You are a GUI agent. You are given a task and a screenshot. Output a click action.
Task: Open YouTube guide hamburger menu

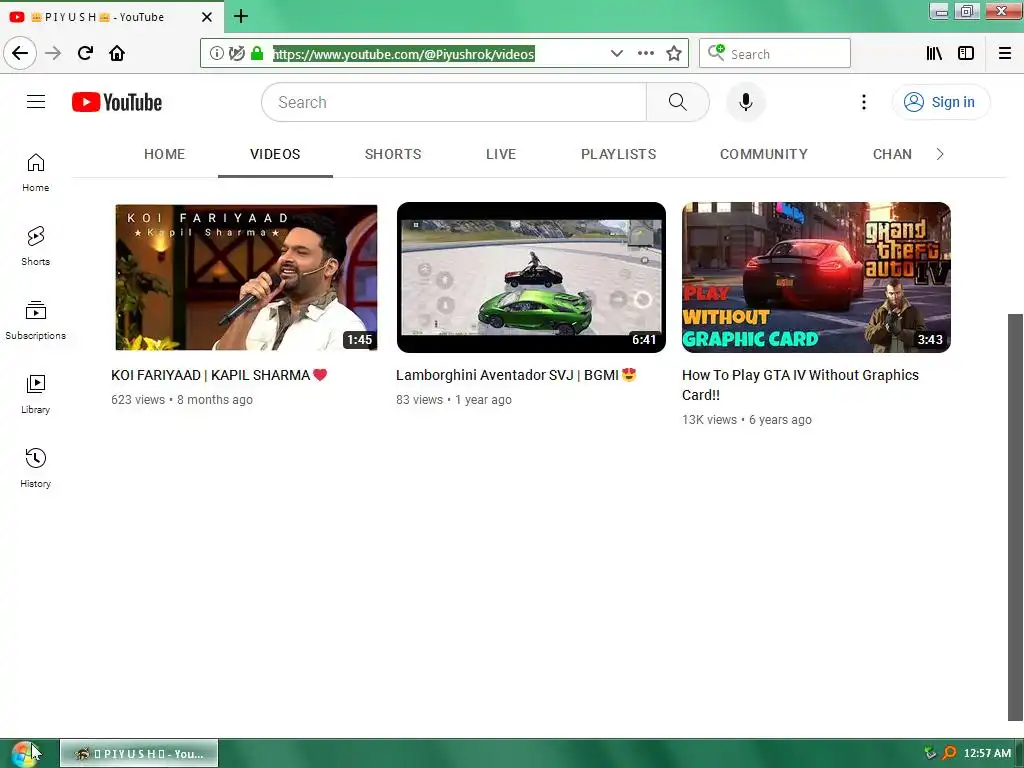[36, 102]
